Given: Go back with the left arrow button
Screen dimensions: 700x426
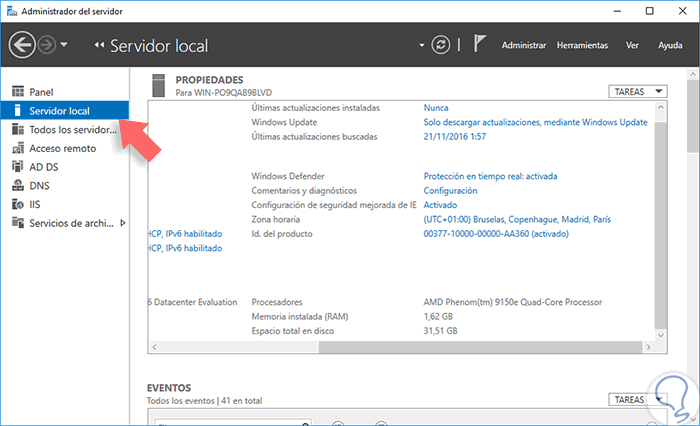Looking at the screenshot, I should coord(22,45).
